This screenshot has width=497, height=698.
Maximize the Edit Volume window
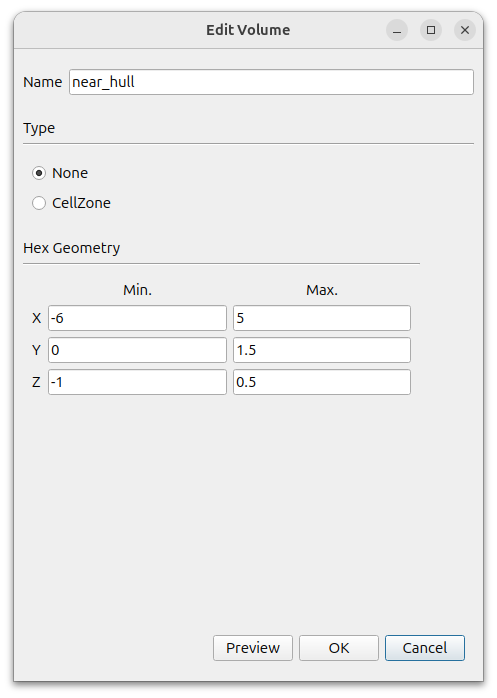(431, 30)
